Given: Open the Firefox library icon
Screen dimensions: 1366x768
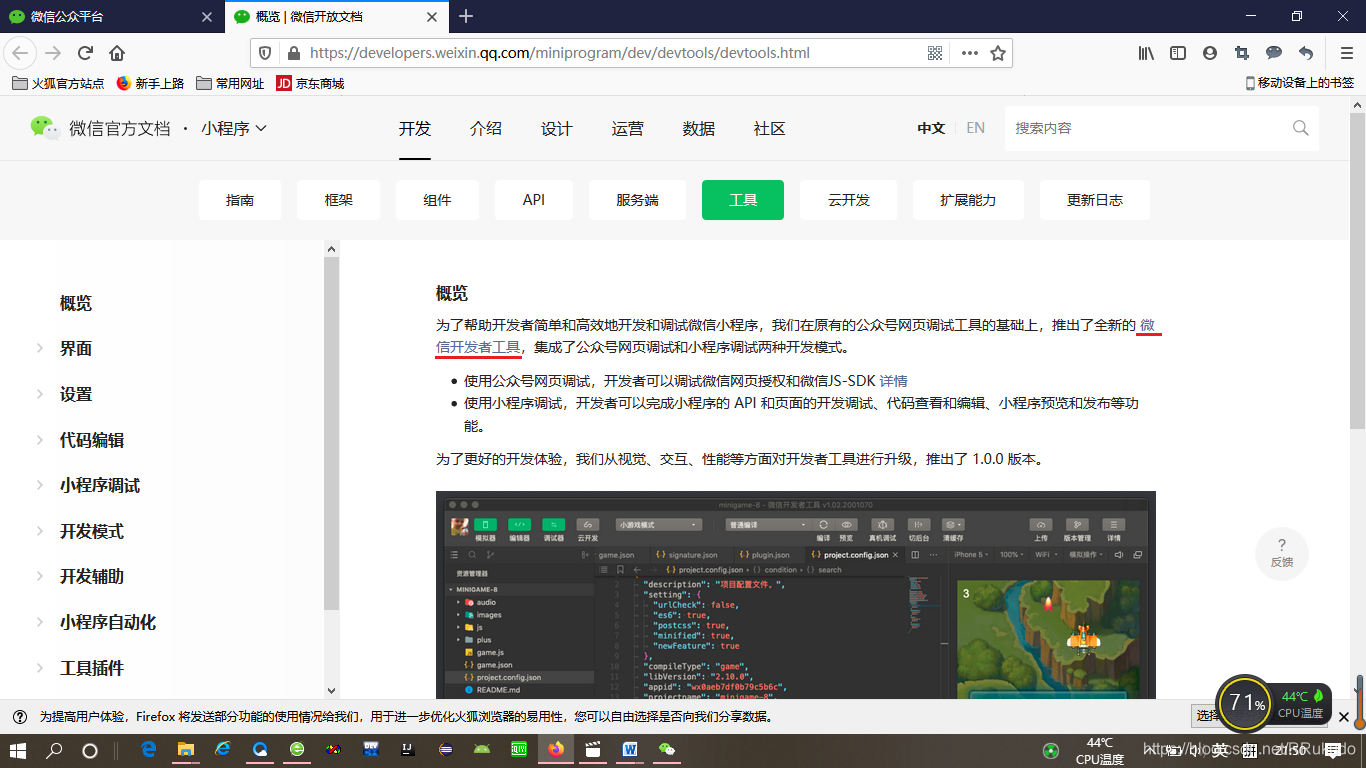Looking at the screenshot, I should point(1145,52).
